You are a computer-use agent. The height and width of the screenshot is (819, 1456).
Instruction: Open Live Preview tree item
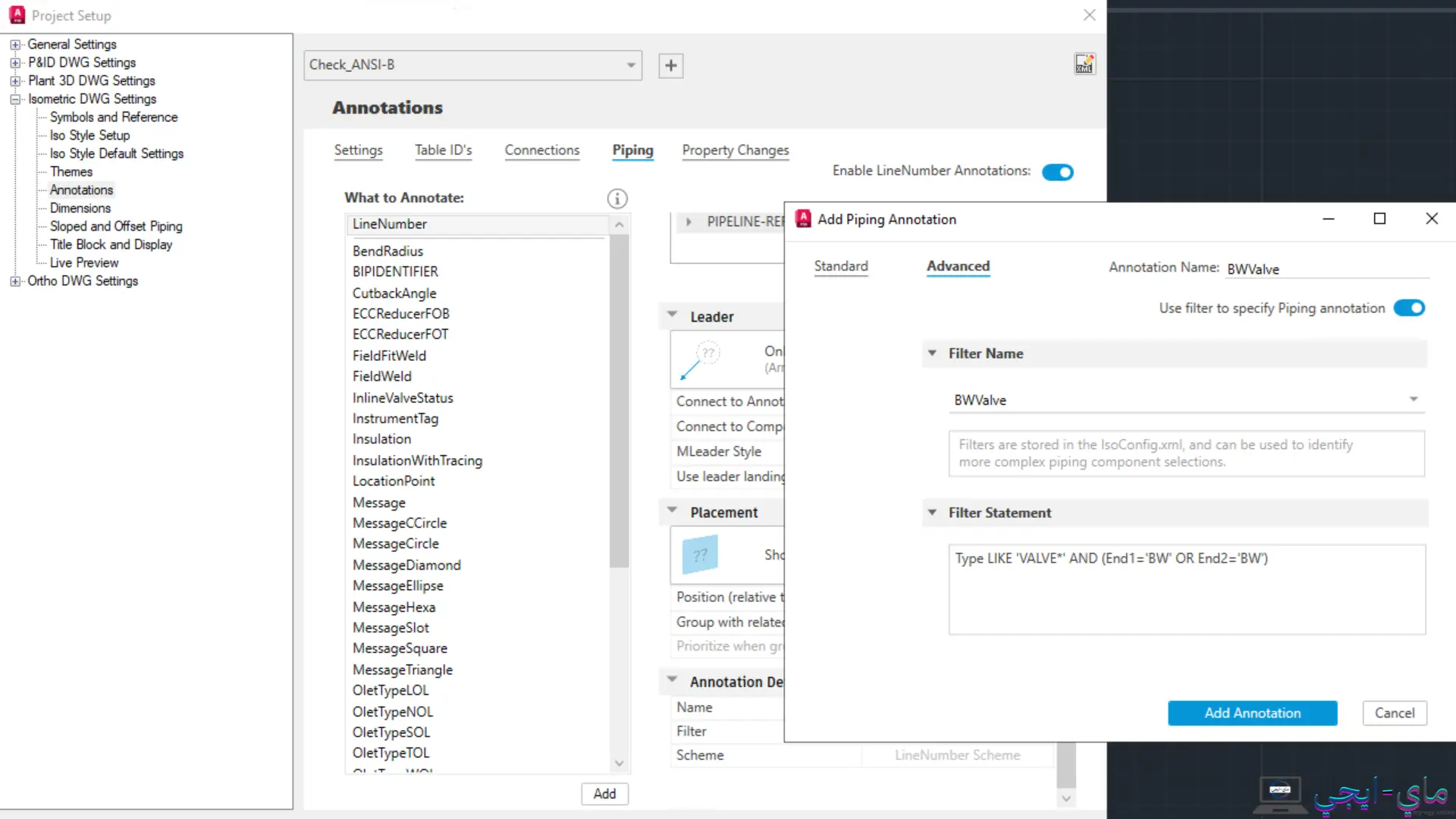pos(84,263)
